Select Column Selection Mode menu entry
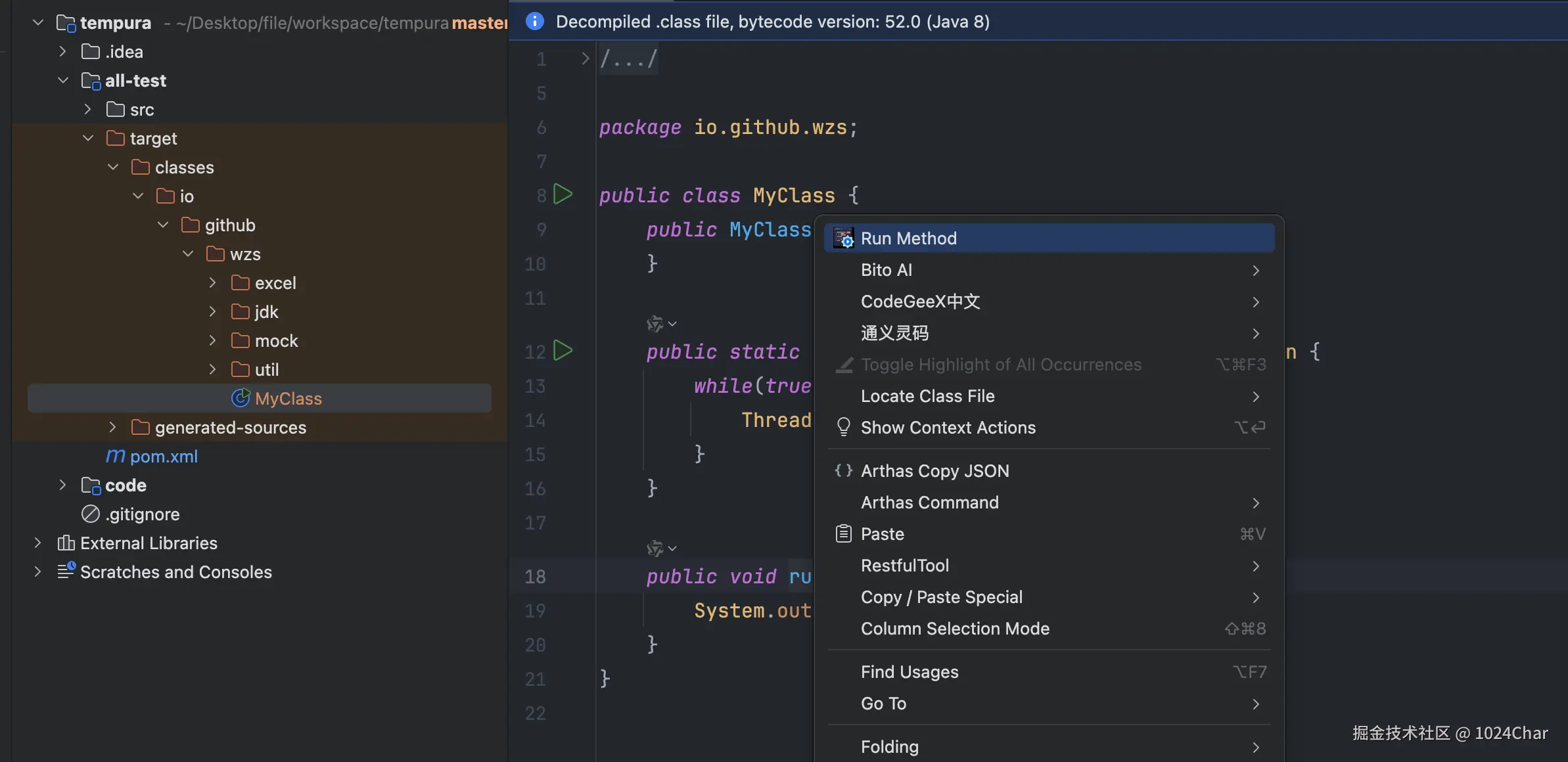Viewport: 1568px width, 762px height. (955, 629)
